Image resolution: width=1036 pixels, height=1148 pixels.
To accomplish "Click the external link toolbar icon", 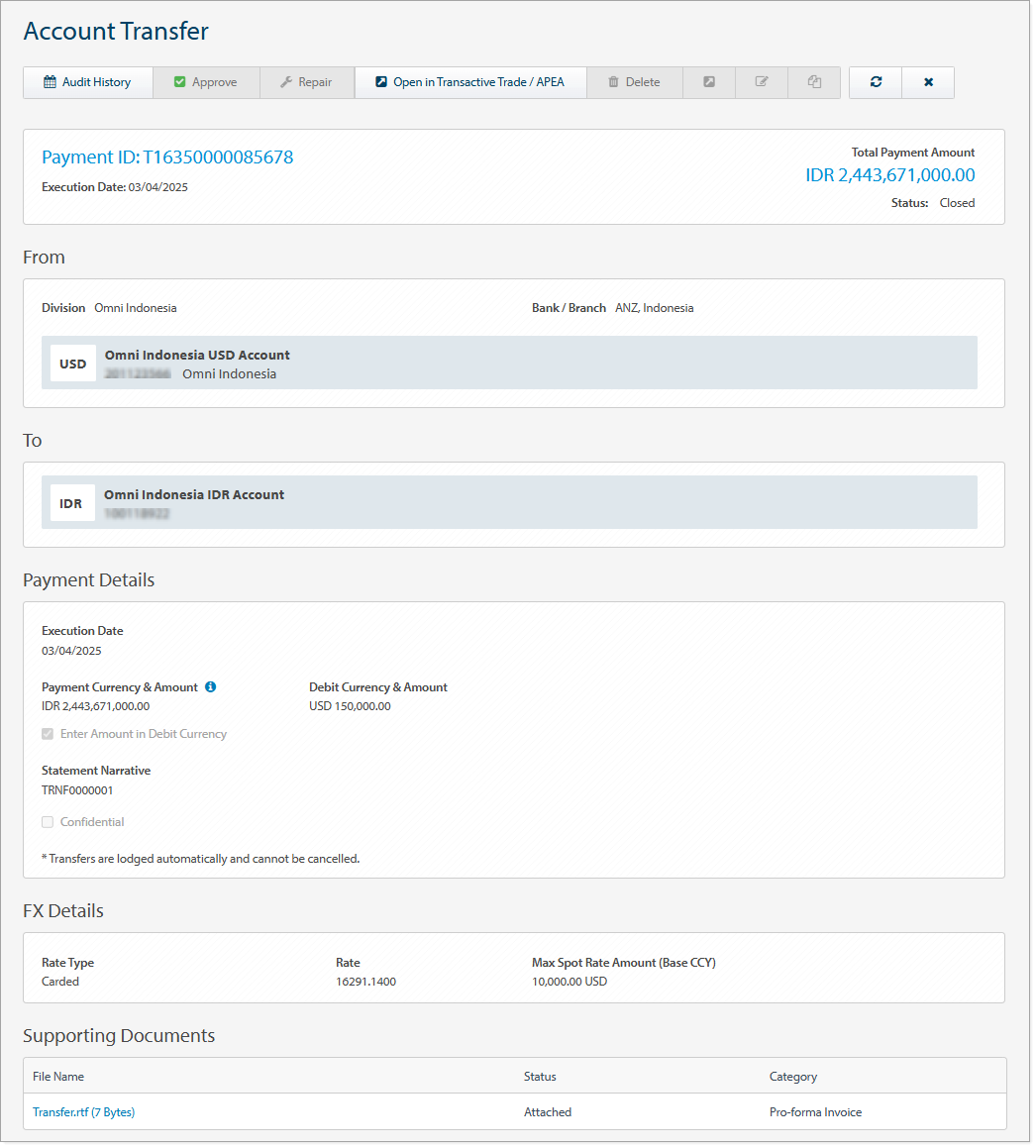I will pyautogui.click(x=708, y=82).
